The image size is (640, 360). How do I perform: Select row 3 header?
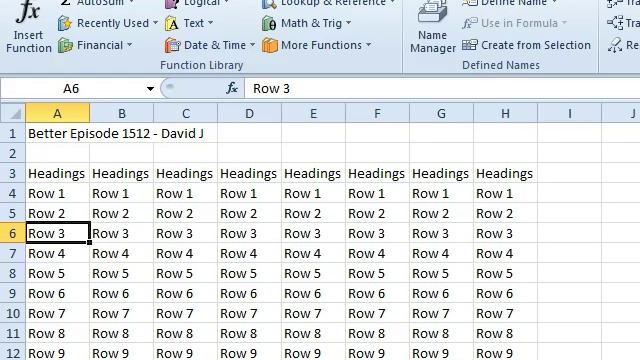coord(13,173)
